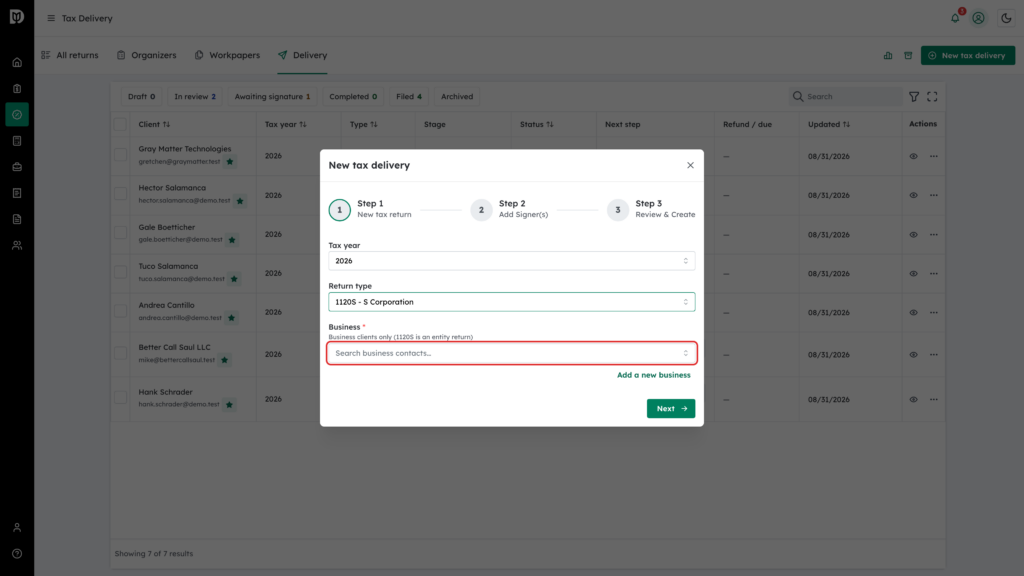Filter by Draft status
Viewport: 1024px width, 576px height.
[142, 97]
